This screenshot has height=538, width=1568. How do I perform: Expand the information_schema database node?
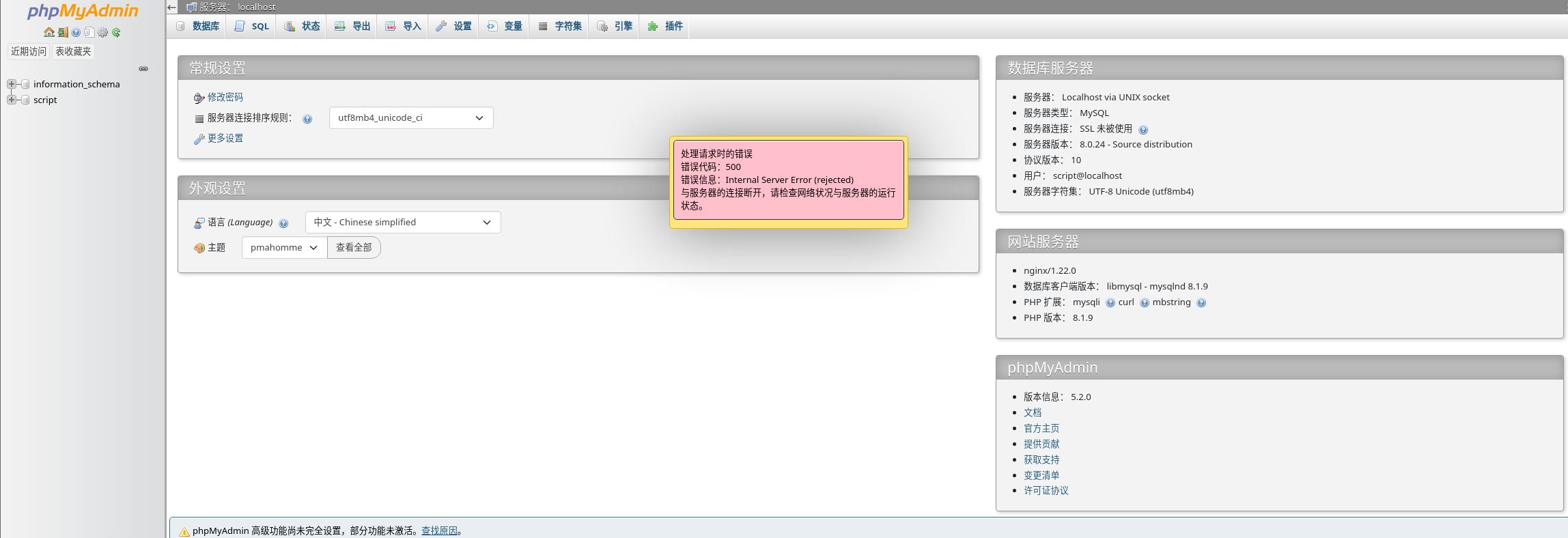12,84
